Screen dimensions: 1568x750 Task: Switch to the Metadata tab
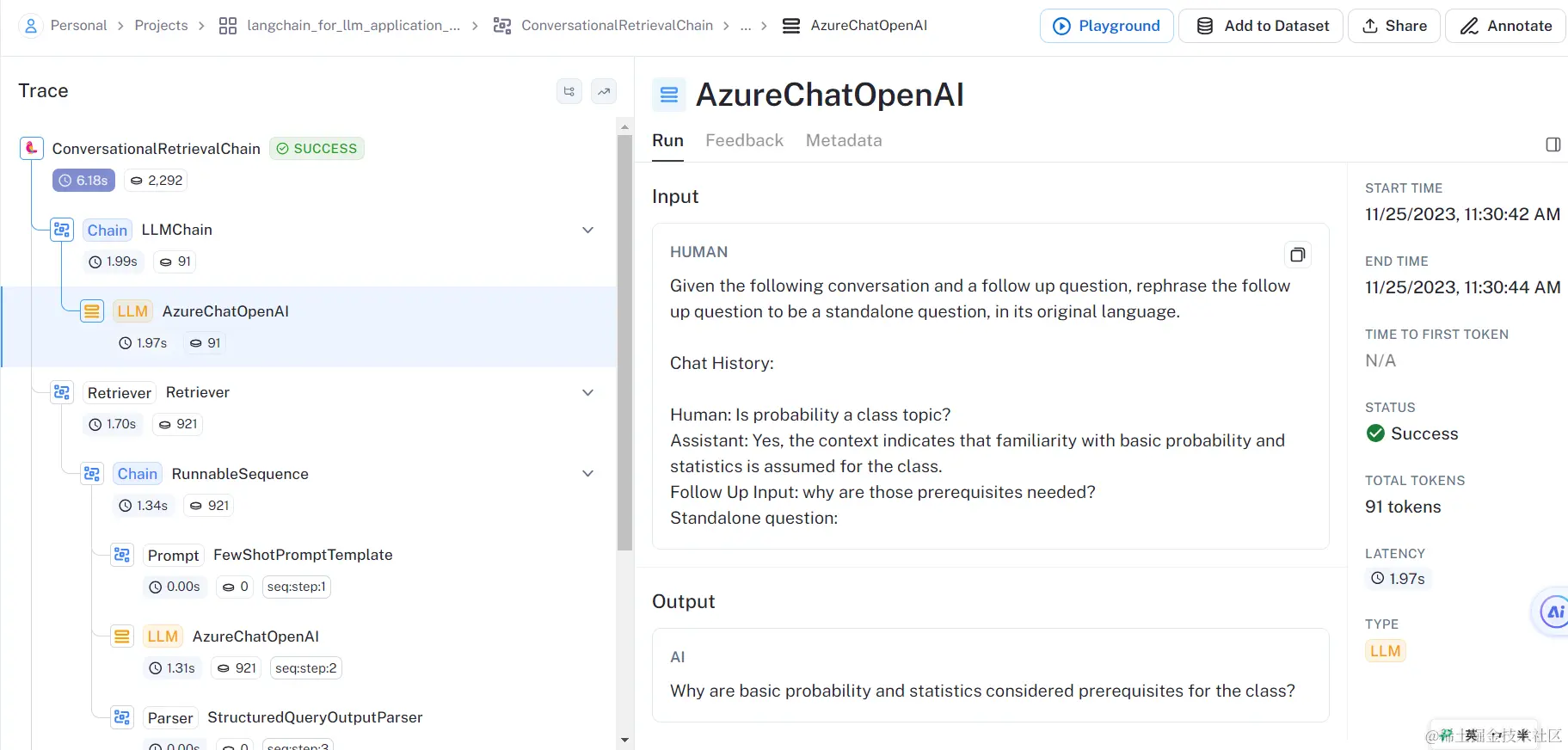pyautogui.click(x=844, y=140)
